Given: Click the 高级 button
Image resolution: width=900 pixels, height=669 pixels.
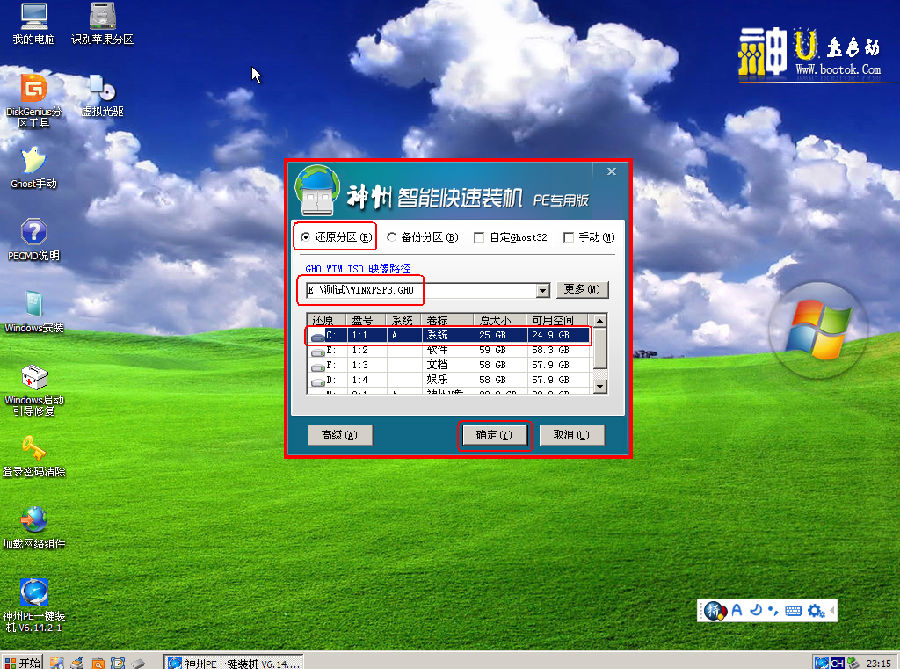Looking at the screenshot, I should (x=341, y=435).
